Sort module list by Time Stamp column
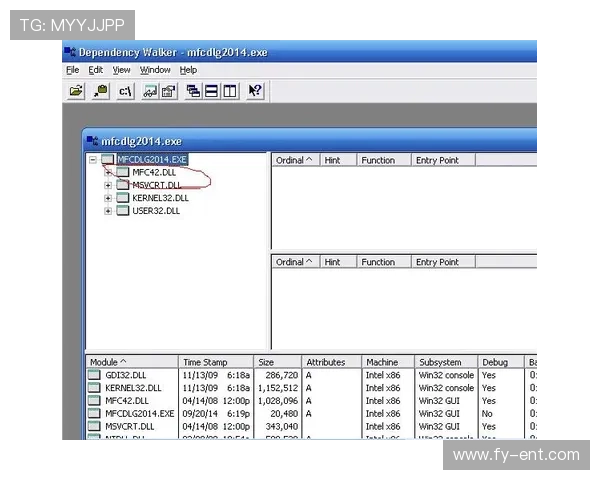Image resolution: width=600 pixels, height=480 pixels. tap(216, 362)
